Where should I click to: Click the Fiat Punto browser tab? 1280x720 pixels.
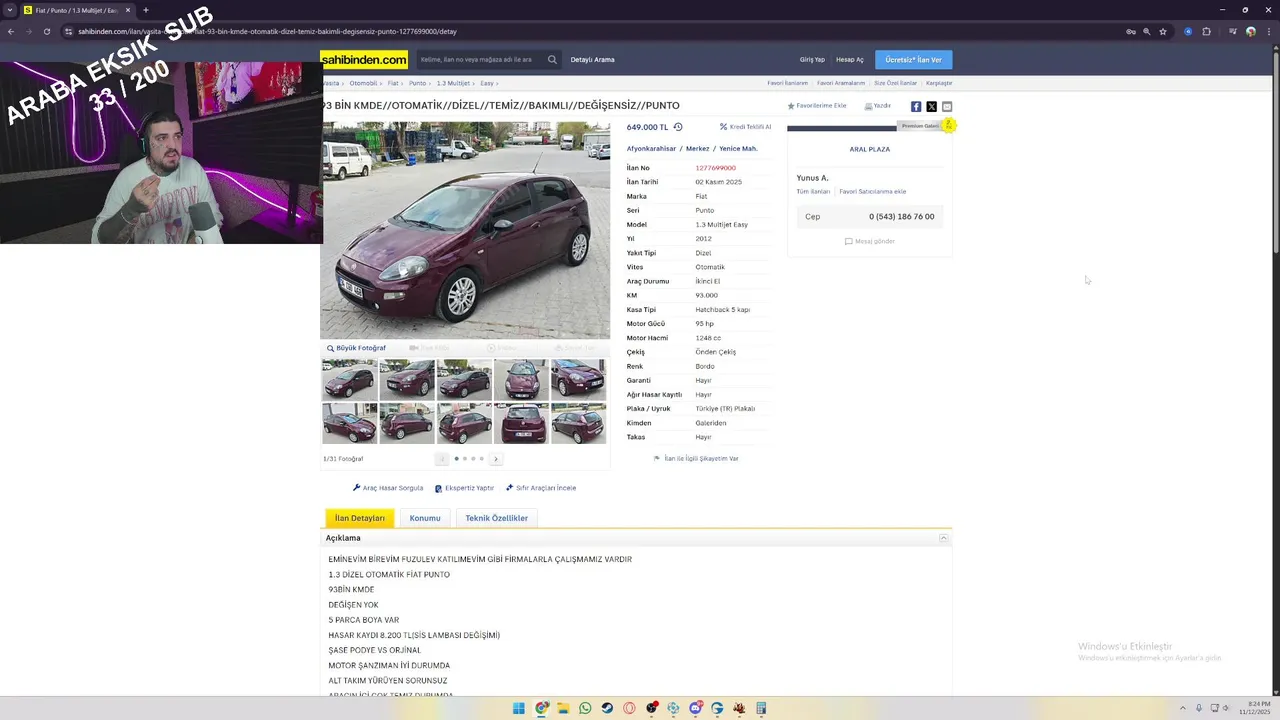coord(77,10)
